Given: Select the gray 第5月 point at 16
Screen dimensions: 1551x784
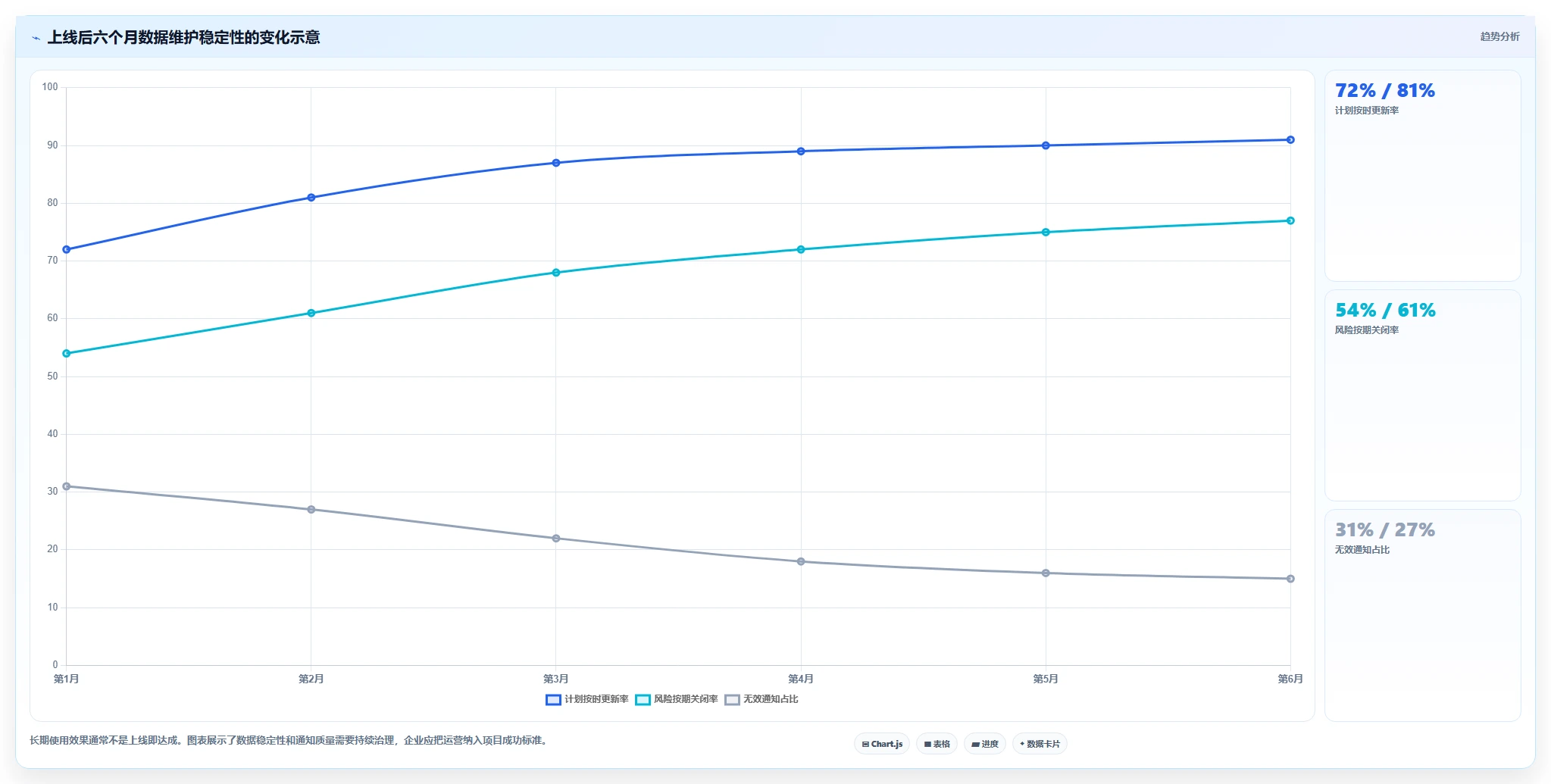Looking at the screenshot, I should pos(1046,573).
